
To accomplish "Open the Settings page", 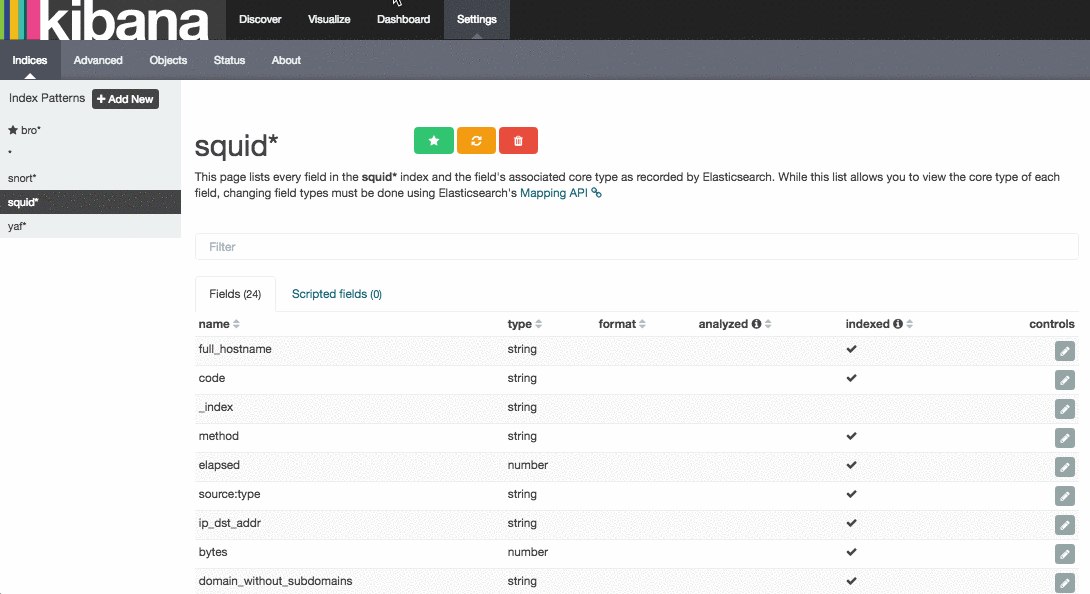I will click(x=477, y=19).
